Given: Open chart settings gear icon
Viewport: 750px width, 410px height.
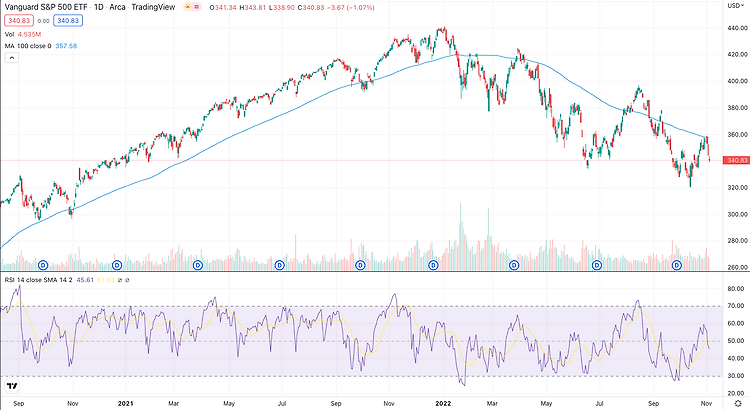Looking at the screenshot, I should [738, 404].
